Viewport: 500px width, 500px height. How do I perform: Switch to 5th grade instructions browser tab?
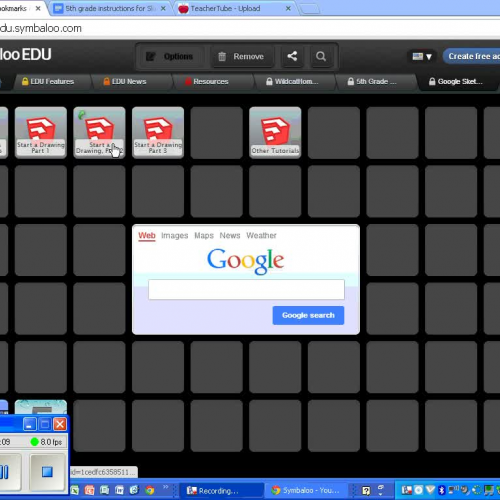click(x=110, y=8)
